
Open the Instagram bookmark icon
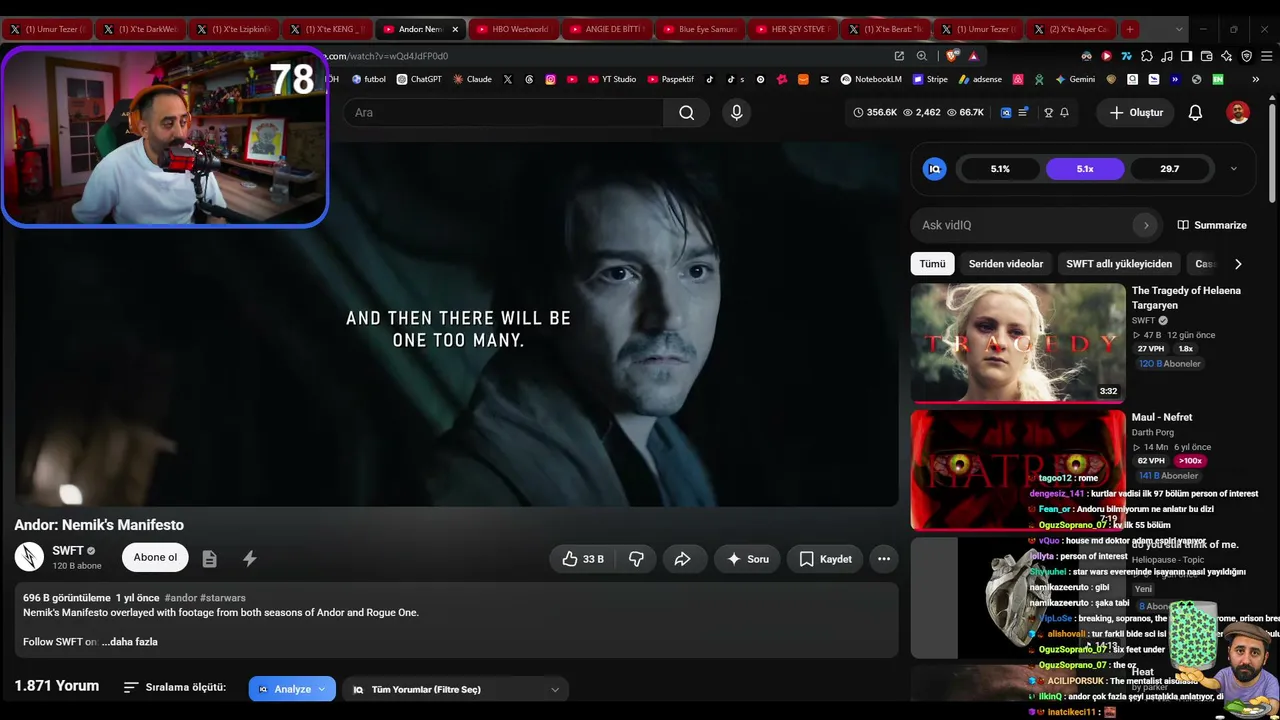click(x=550, y=79)
